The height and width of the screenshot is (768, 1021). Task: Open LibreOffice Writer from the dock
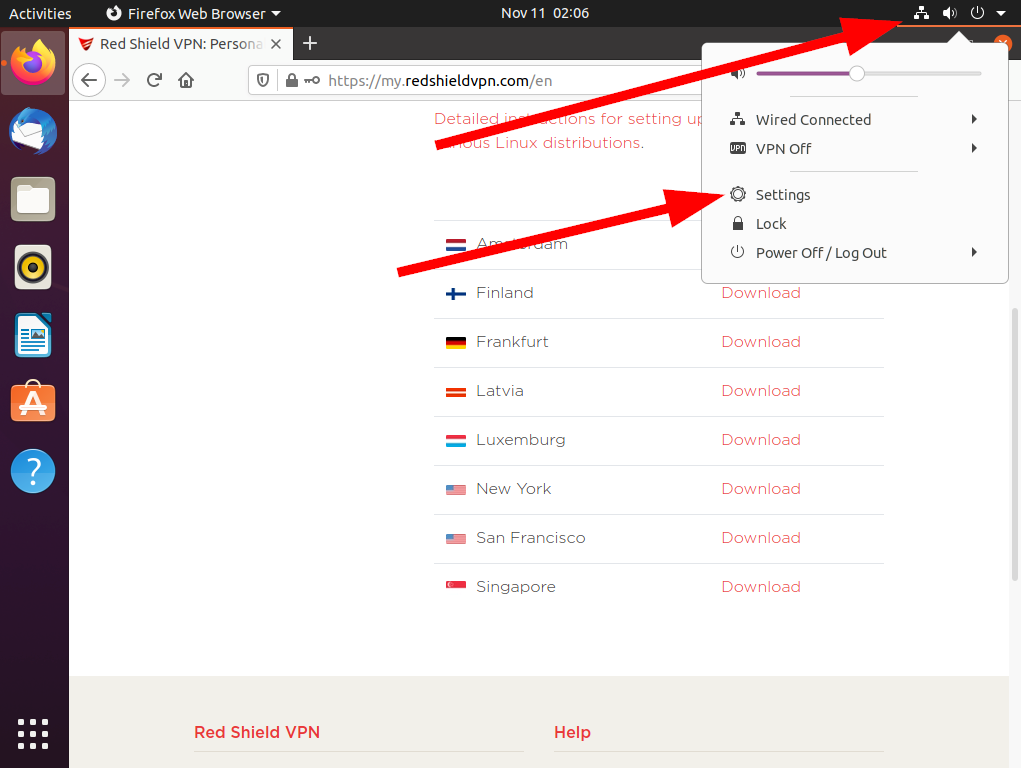pos(33,335)
